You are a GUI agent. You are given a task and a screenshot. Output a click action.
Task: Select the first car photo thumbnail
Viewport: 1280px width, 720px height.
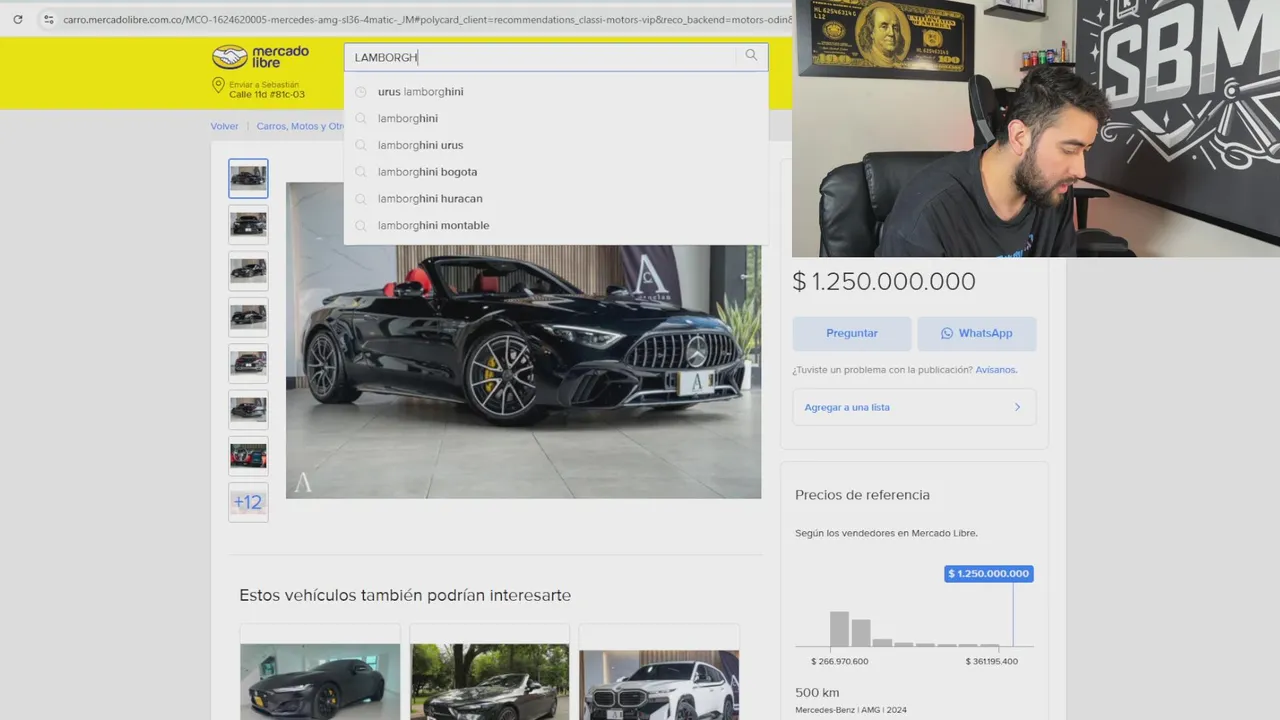point(248,179)
